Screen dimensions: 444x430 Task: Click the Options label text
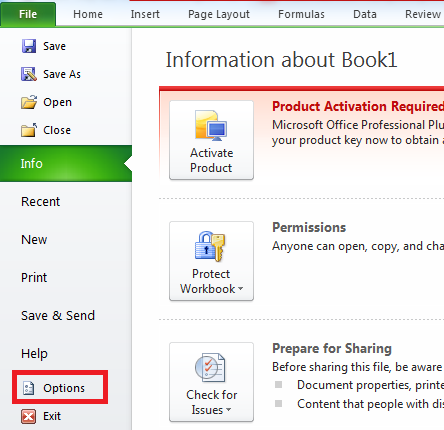point(64,388)
